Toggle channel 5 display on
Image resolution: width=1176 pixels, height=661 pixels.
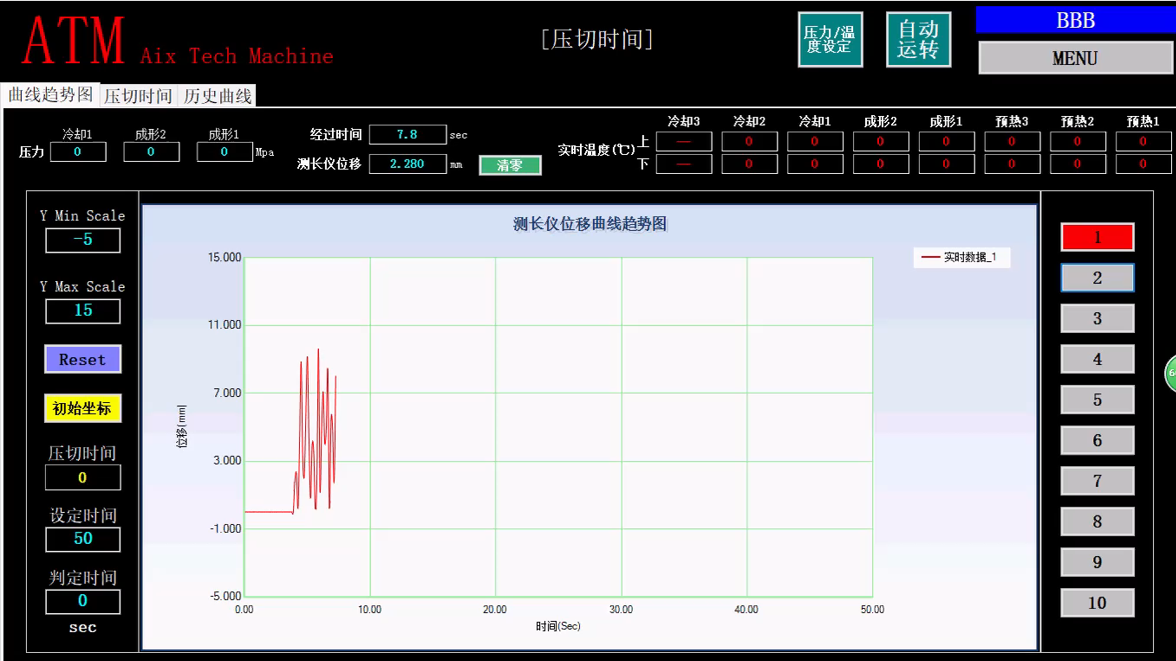pos(1097,399)
